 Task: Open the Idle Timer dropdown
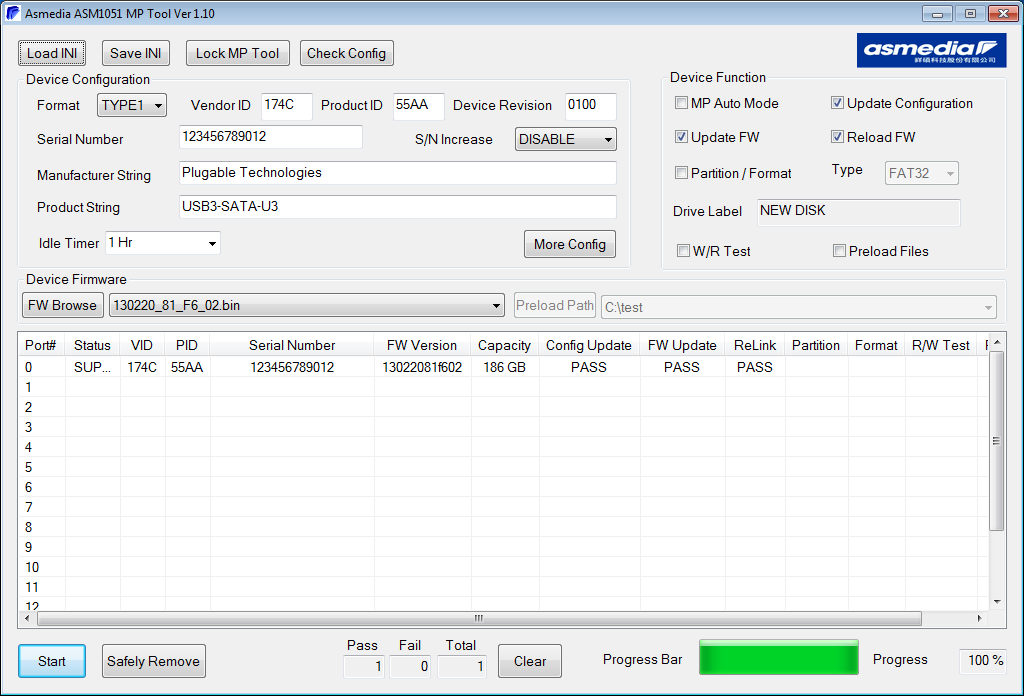210,242
